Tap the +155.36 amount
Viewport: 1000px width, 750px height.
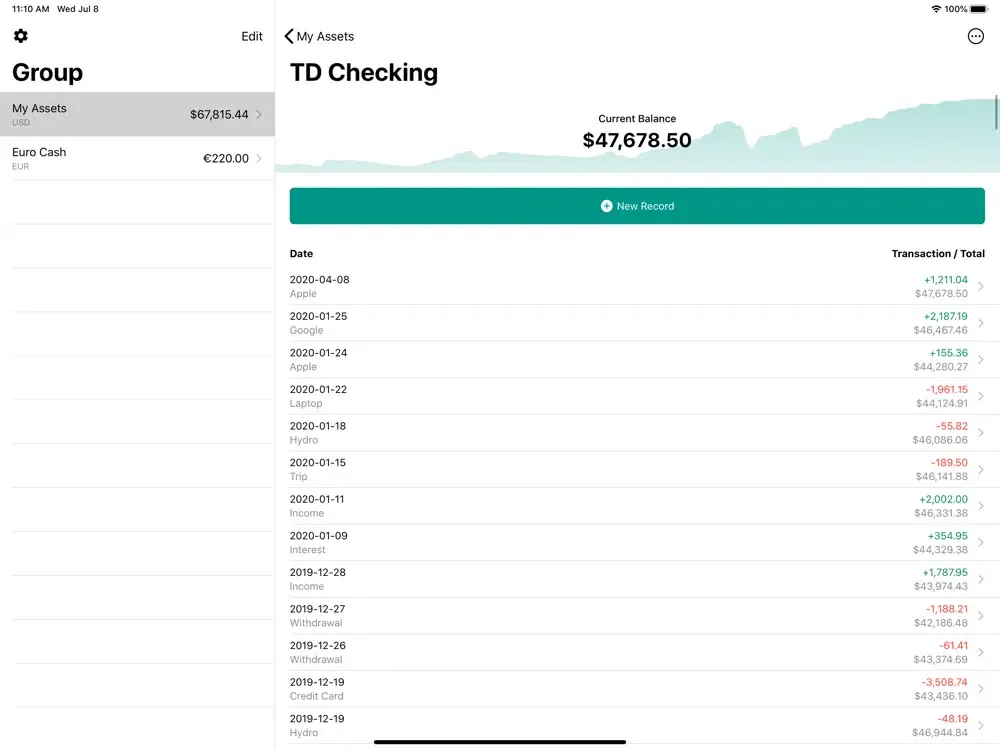948,353
